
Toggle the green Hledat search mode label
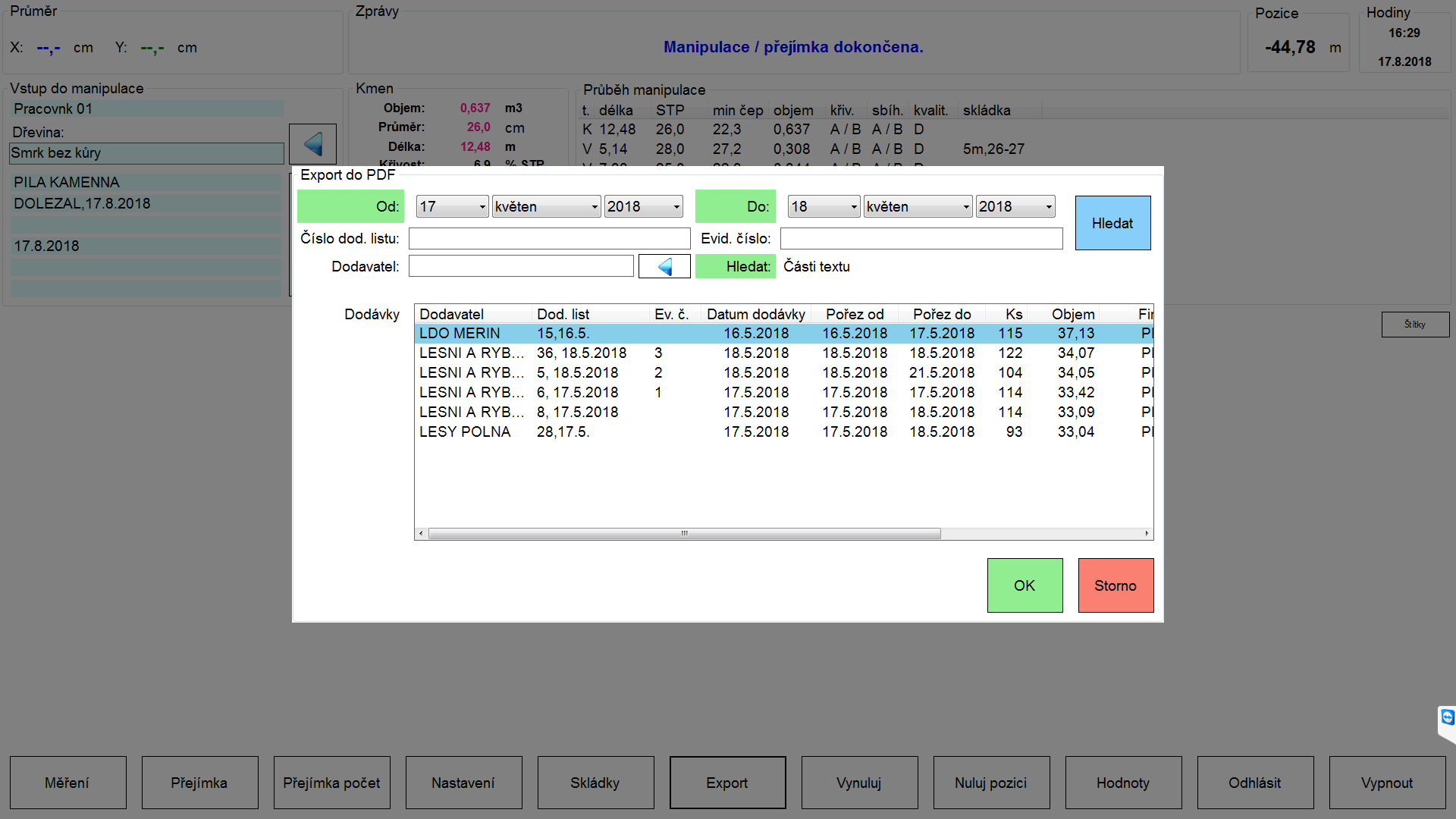point(735,266)
